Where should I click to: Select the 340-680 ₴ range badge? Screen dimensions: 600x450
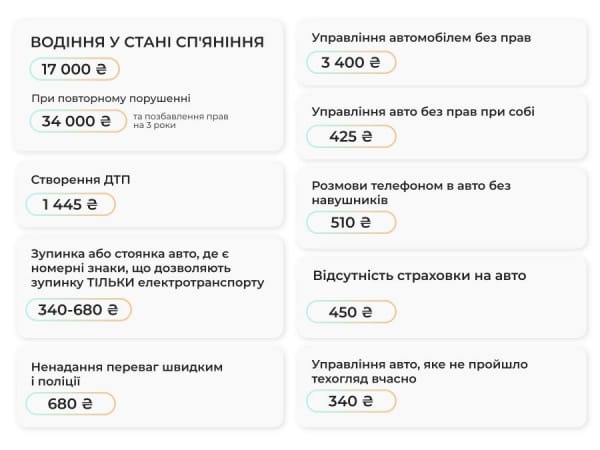[x=78, y=309]
